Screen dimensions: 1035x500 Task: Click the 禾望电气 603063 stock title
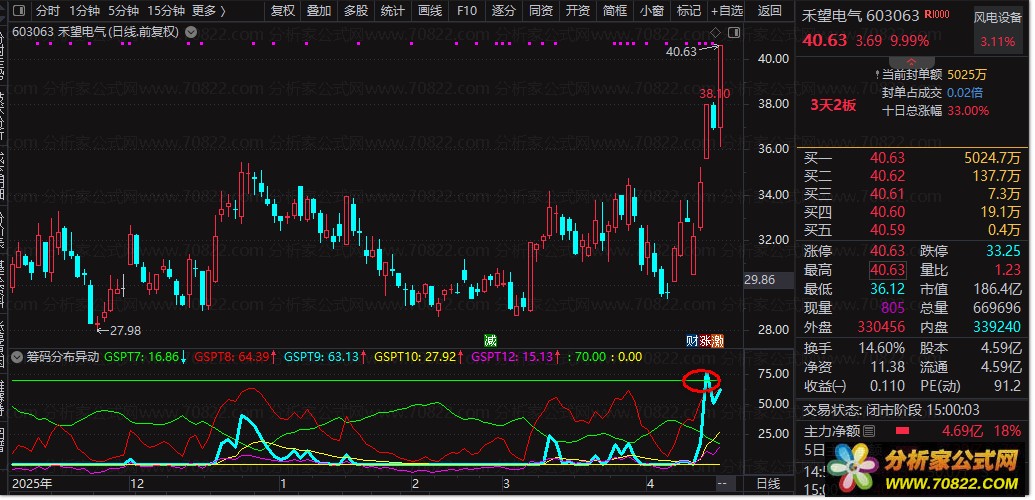pyautogui.click(x=859, y=15)
